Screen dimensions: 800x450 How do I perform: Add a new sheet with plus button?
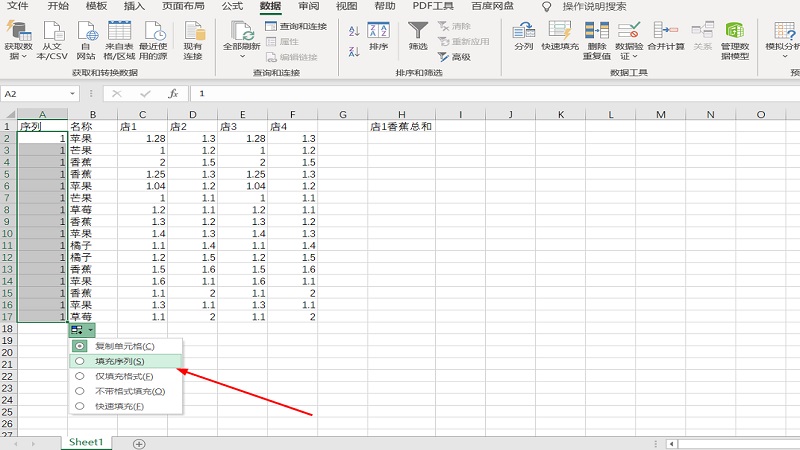point(139,442)
